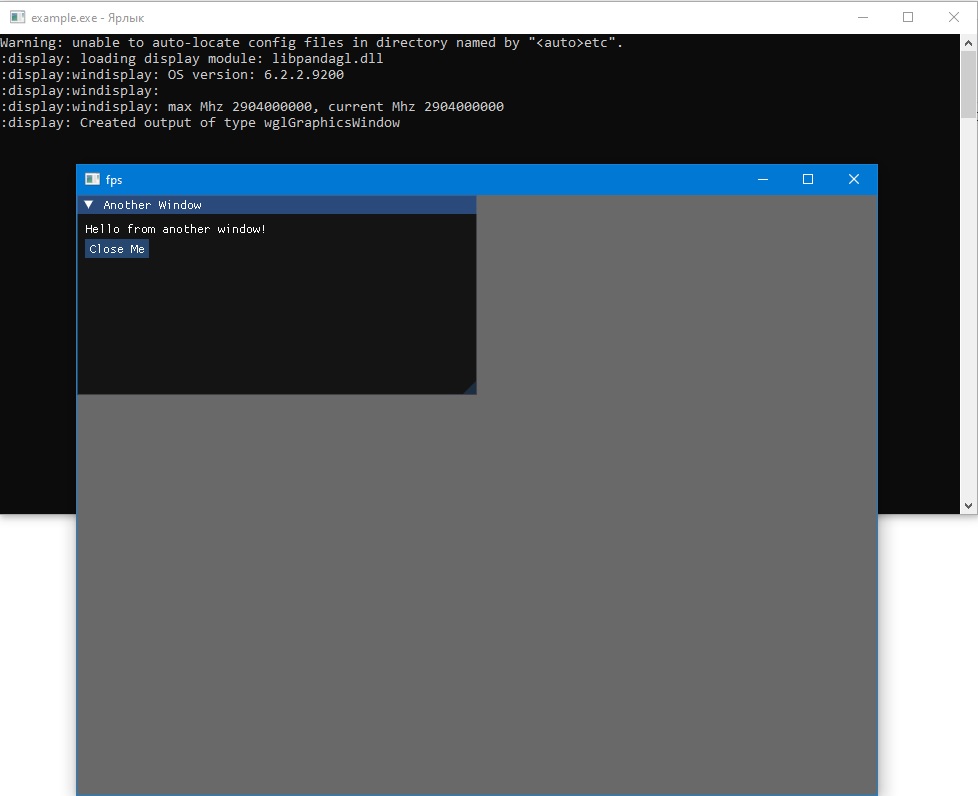Maximize the example.exe console window
This screenshot has width=978, height=796.
908,17
